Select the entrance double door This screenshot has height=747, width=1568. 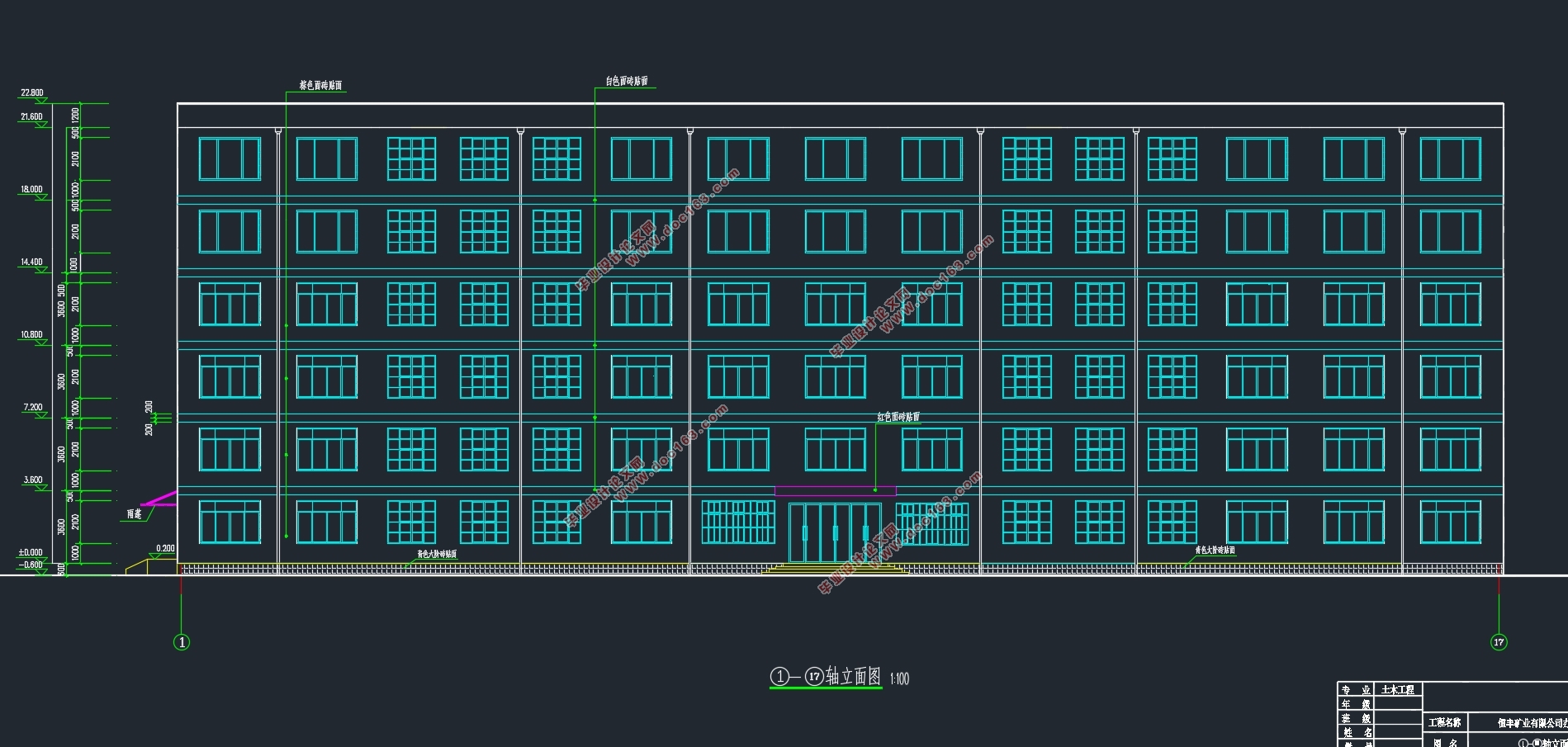tap(835, 534)
